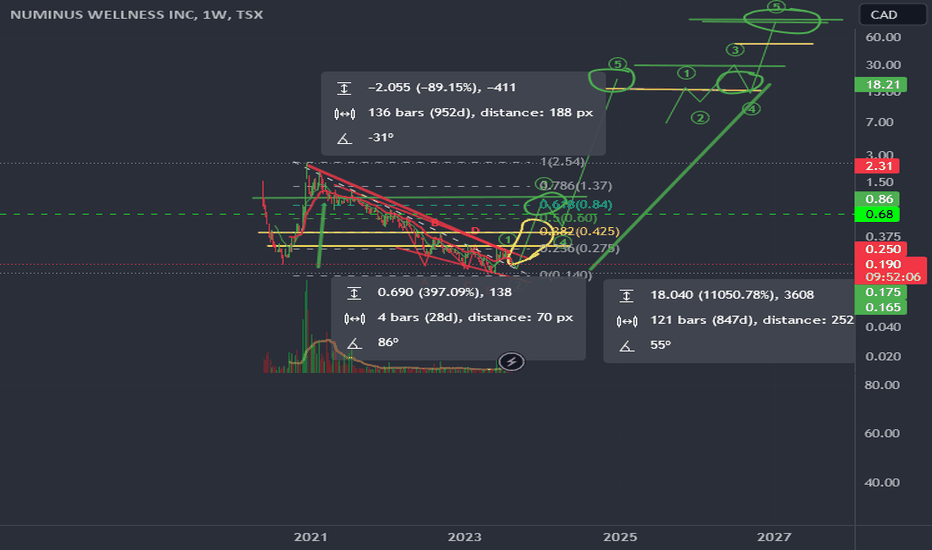Select the bright green 0.68 price label
Image resolution: width=932 pixels, height=550 pixels.
coord(877,214)
